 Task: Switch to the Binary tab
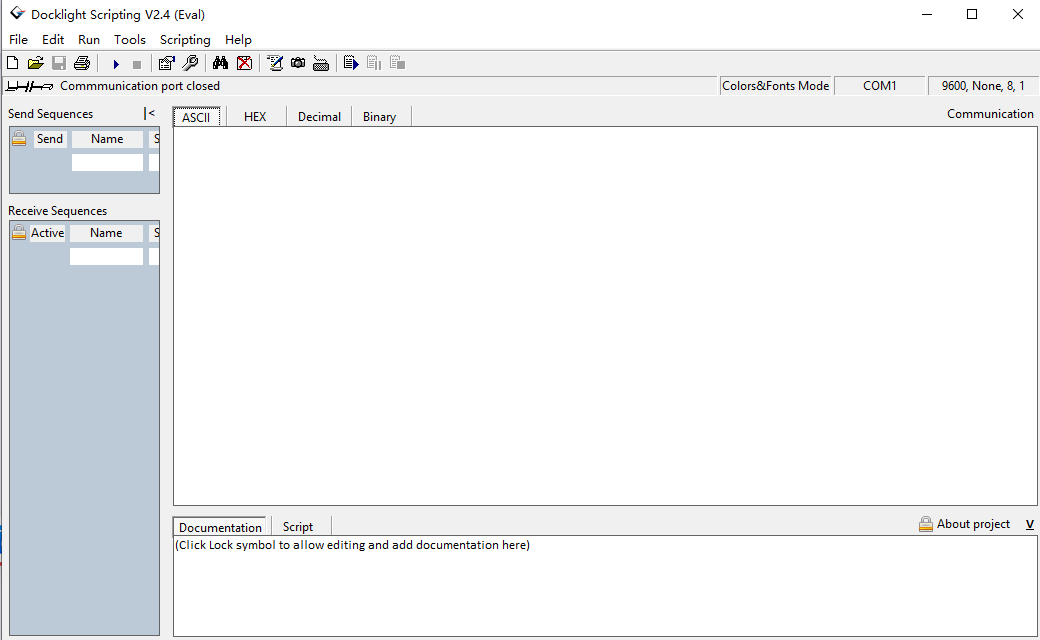click(379, 117)
